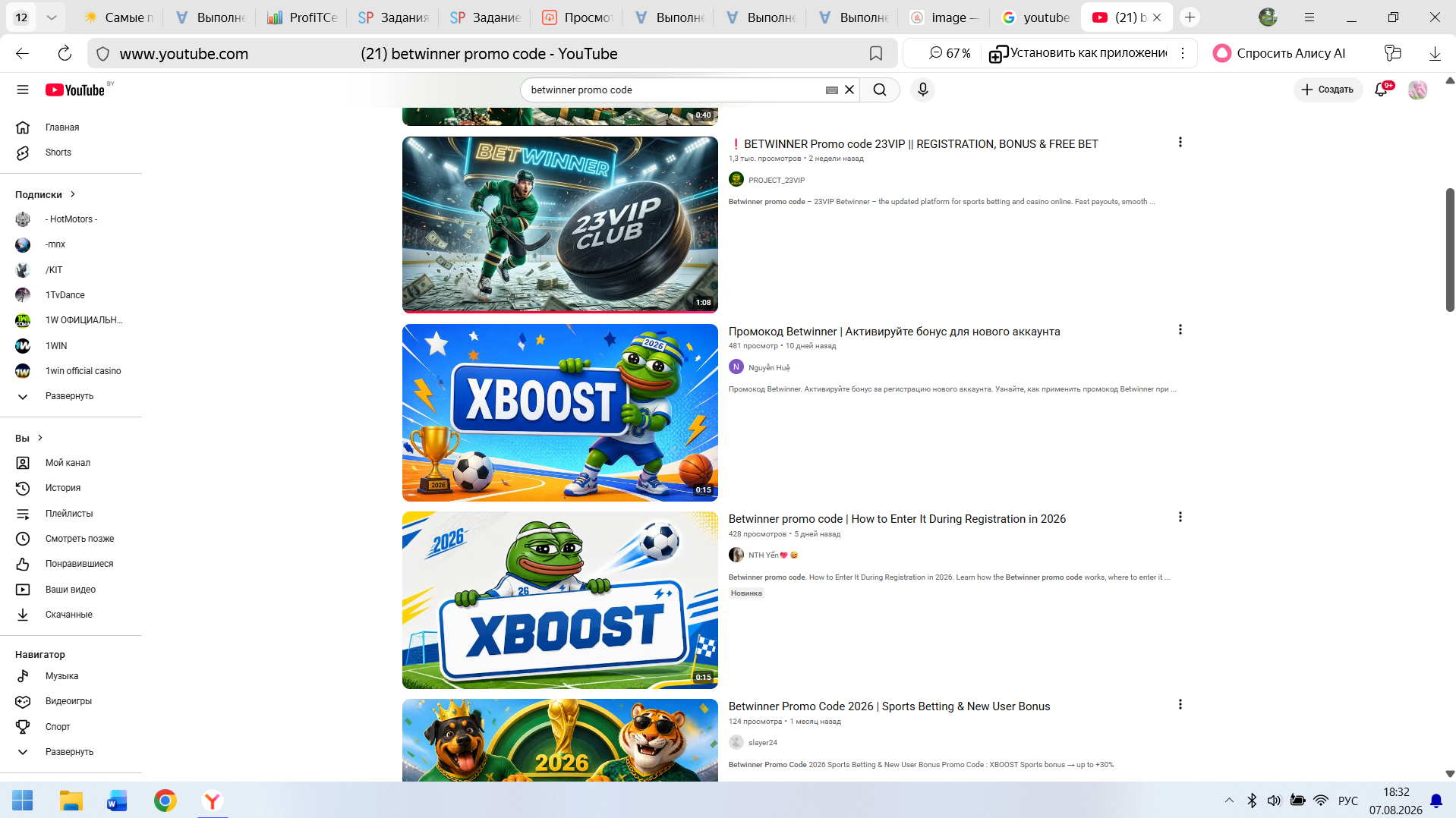Screen dimensions: 1456x818
Task: Open the browser main menu
Action: pos(1309,17)
